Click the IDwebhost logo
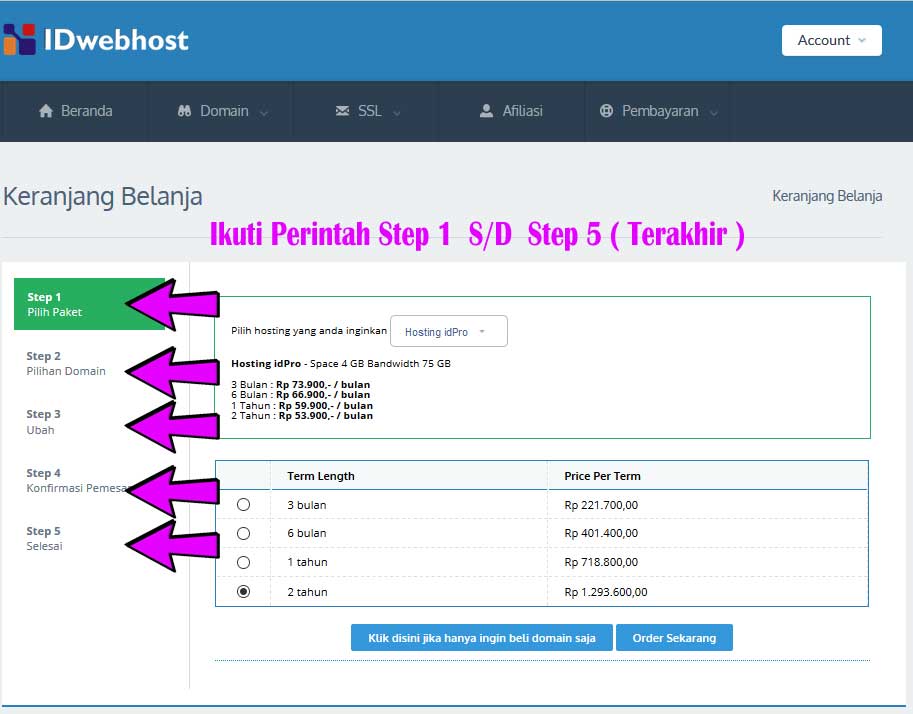Image resolution: width=913 pixels, height=714 pixels. click(x=96, y=40)
